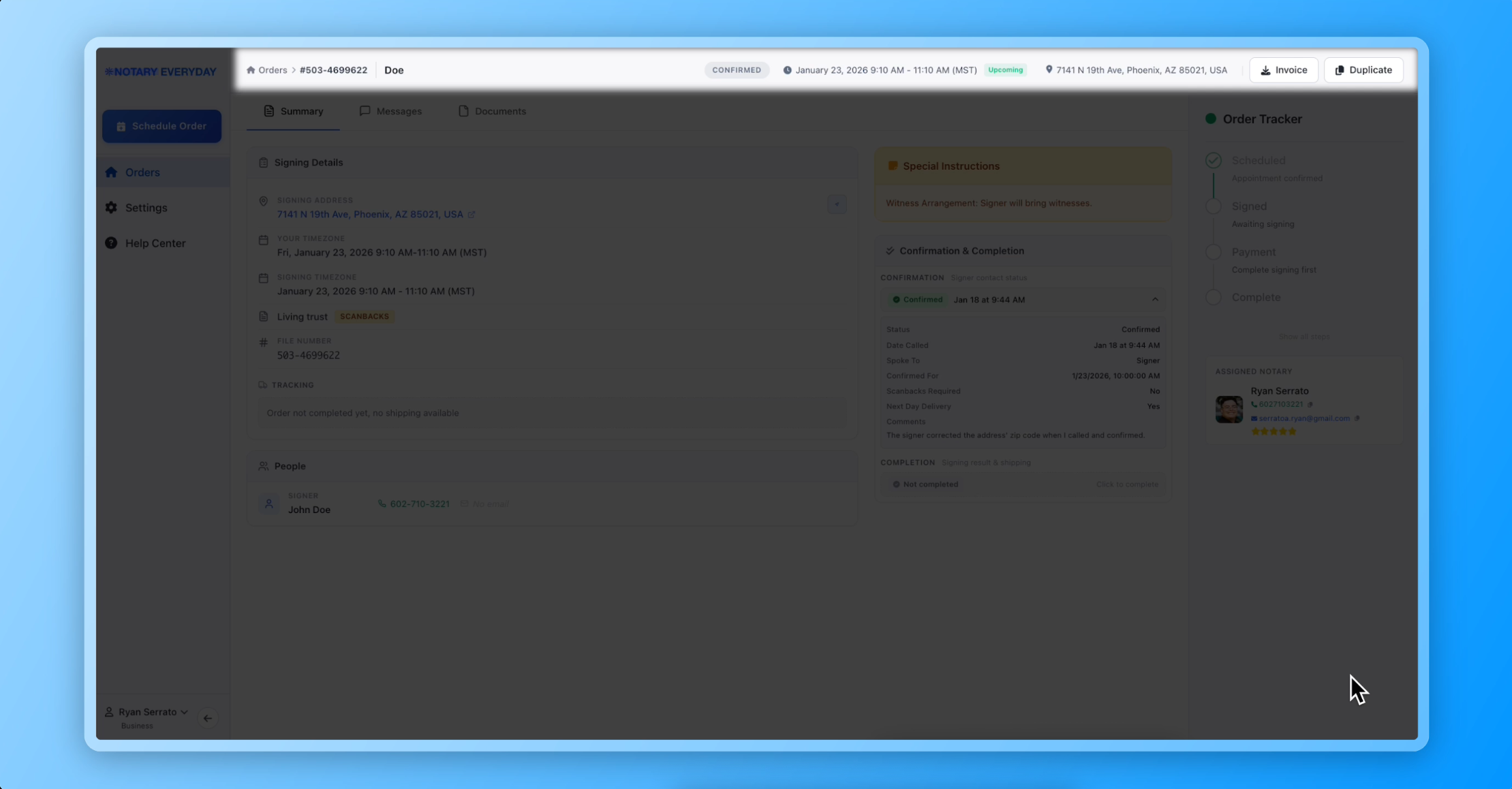Collapse the Confirmed confirmation details chevron
The image size is (1512, 789).
[x=1155, y=300]
